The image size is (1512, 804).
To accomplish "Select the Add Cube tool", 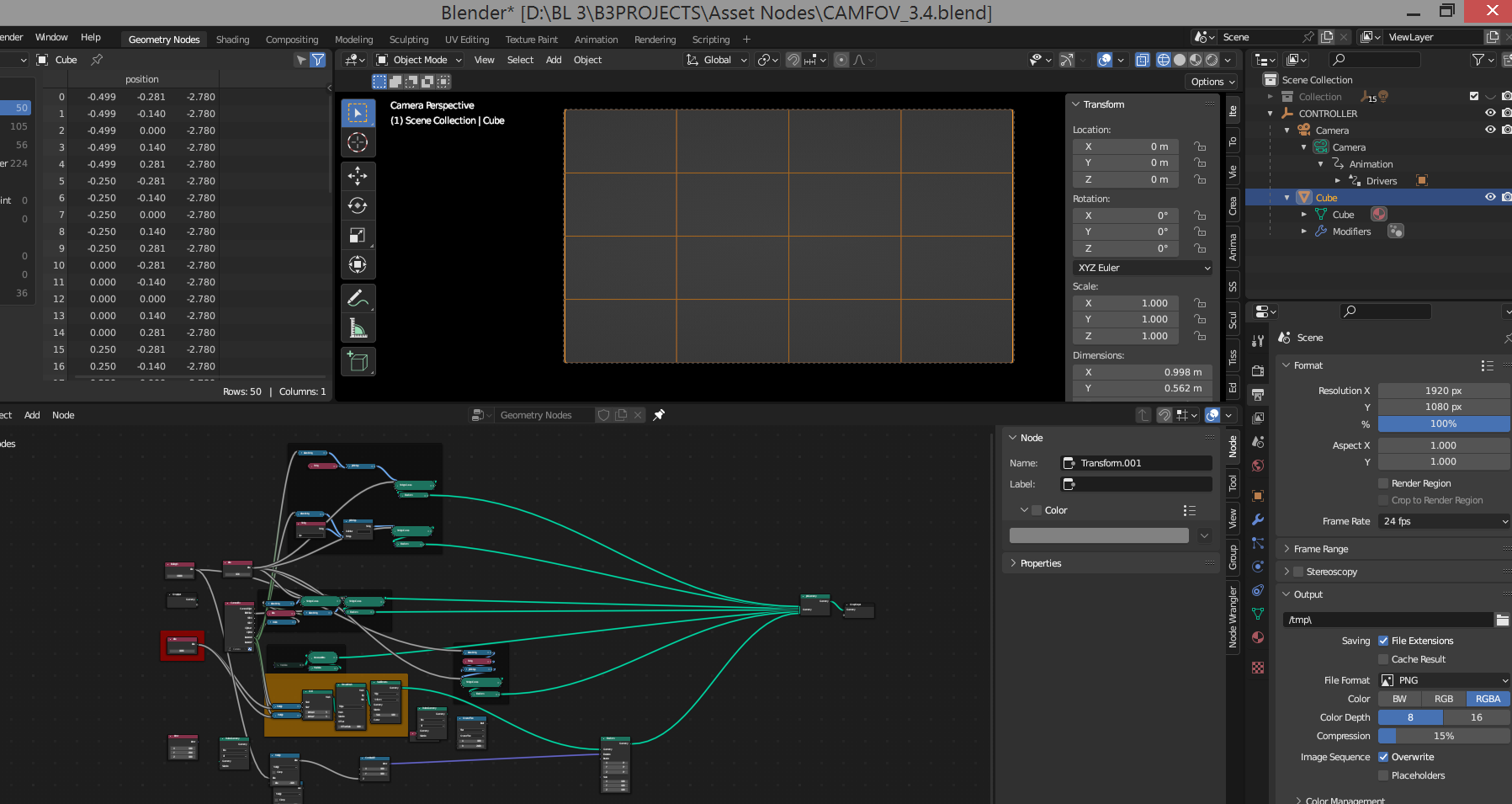I will click(358, 362).
